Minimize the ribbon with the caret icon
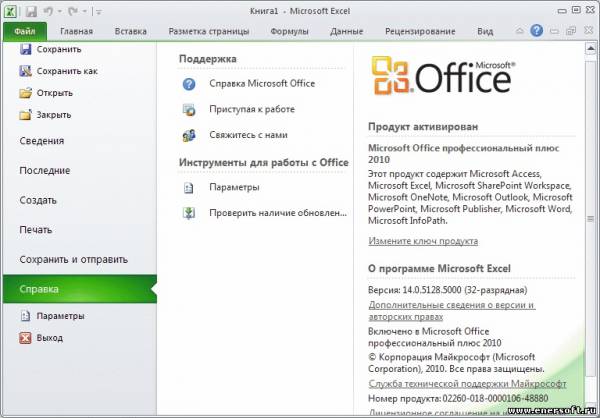 pyautogui.click(x=519, y=31)
